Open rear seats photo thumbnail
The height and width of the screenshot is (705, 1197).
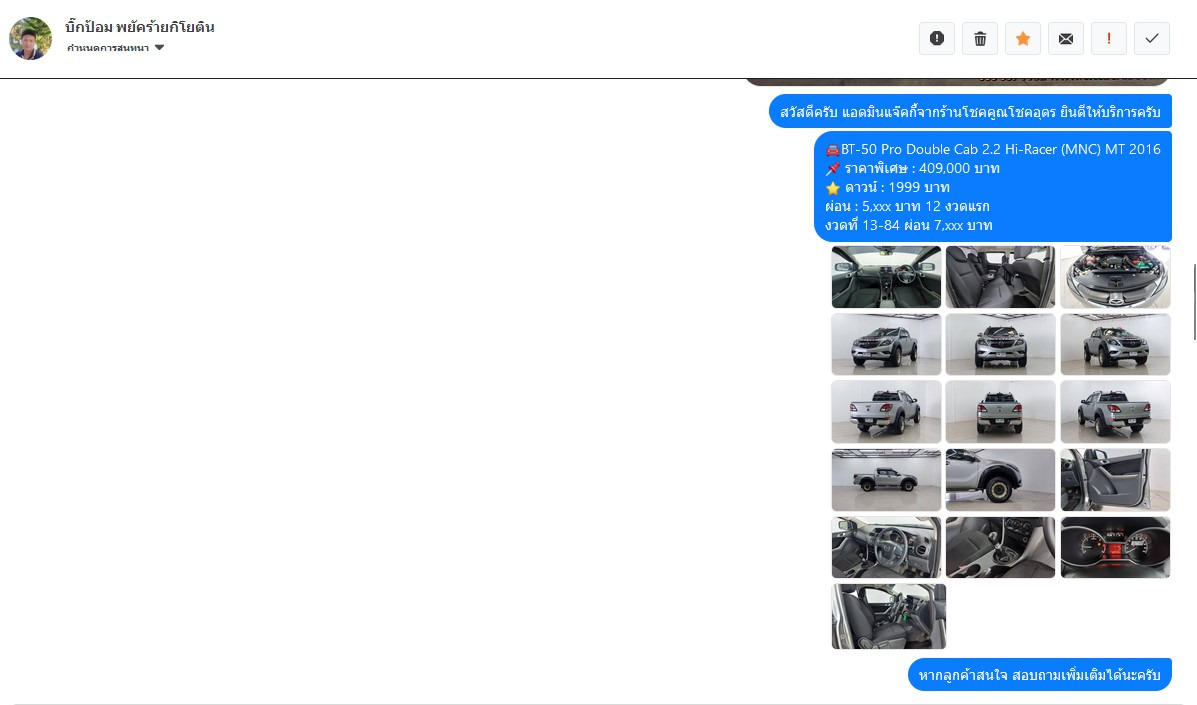(x=1000, y=277)
